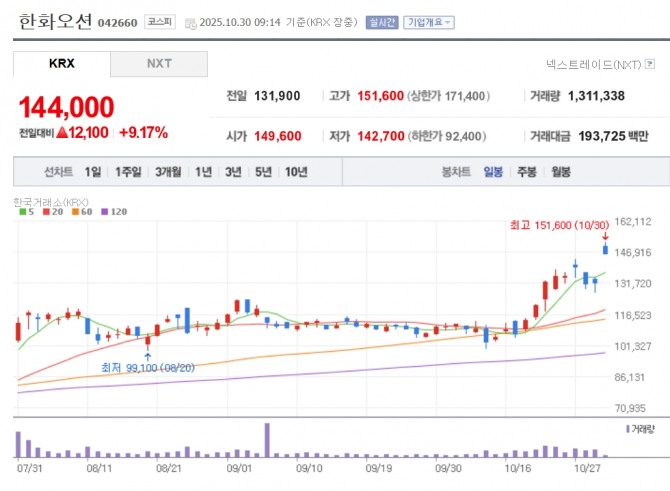Screen dimensions: 670x491
Task: Select the 1년 line chart period
Action: point(203,172)
